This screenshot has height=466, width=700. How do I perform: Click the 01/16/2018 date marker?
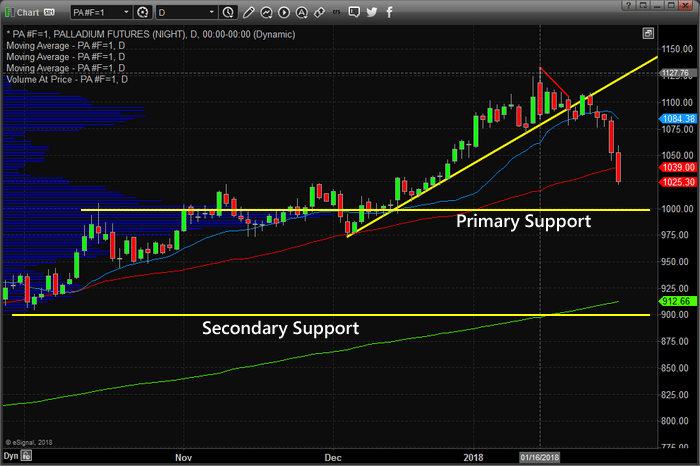point(539,458)
